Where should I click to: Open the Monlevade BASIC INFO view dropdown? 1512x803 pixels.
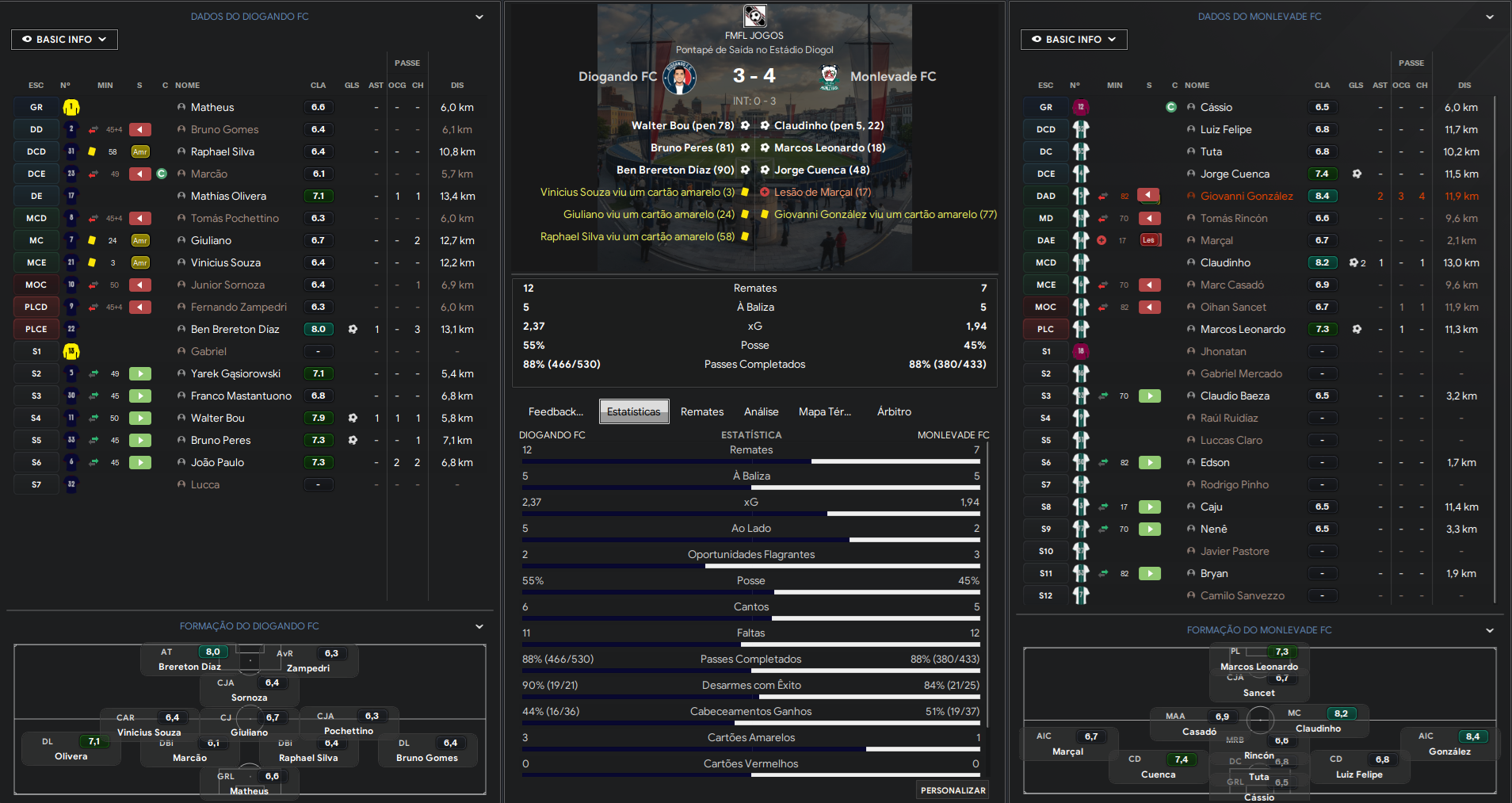point(1073,40)
